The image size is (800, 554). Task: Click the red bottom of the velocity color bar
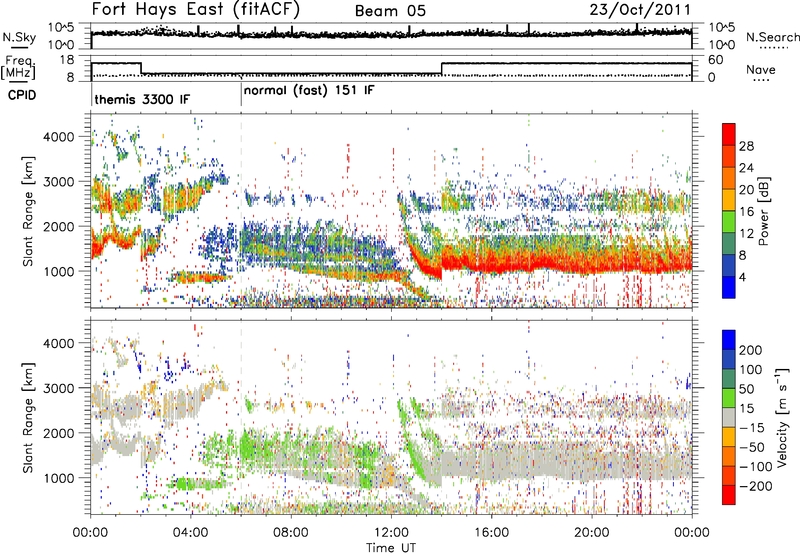(x=729, y=495)
